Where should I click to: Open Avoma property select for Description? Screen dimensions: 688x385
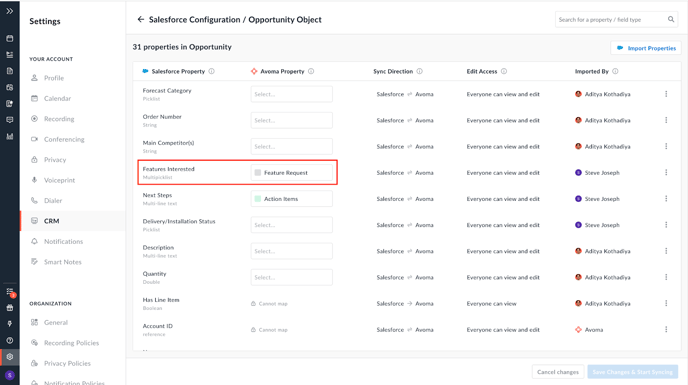tap(291, 251)
